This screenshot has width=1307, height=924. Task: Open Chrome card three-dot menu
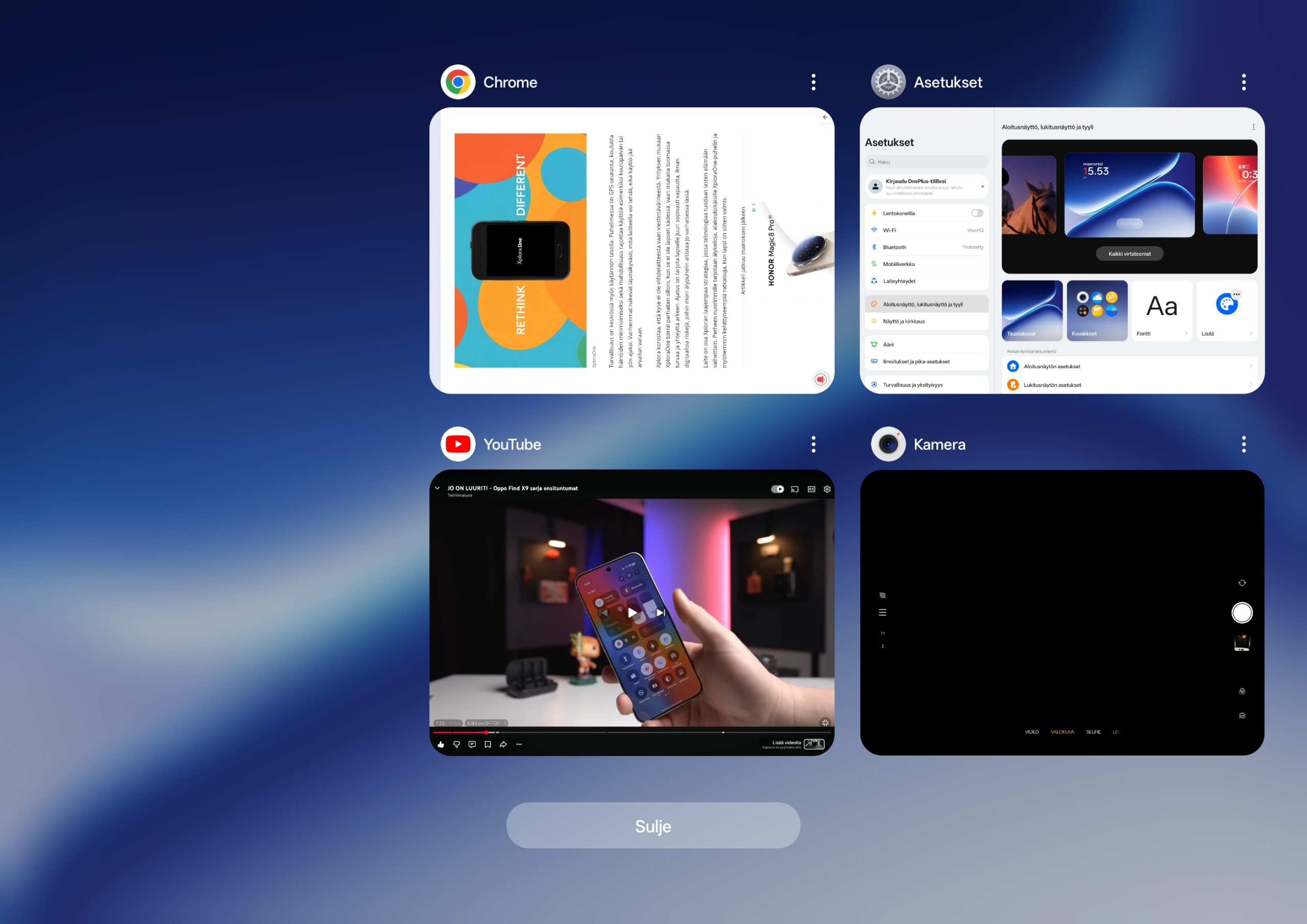(813, 82)
